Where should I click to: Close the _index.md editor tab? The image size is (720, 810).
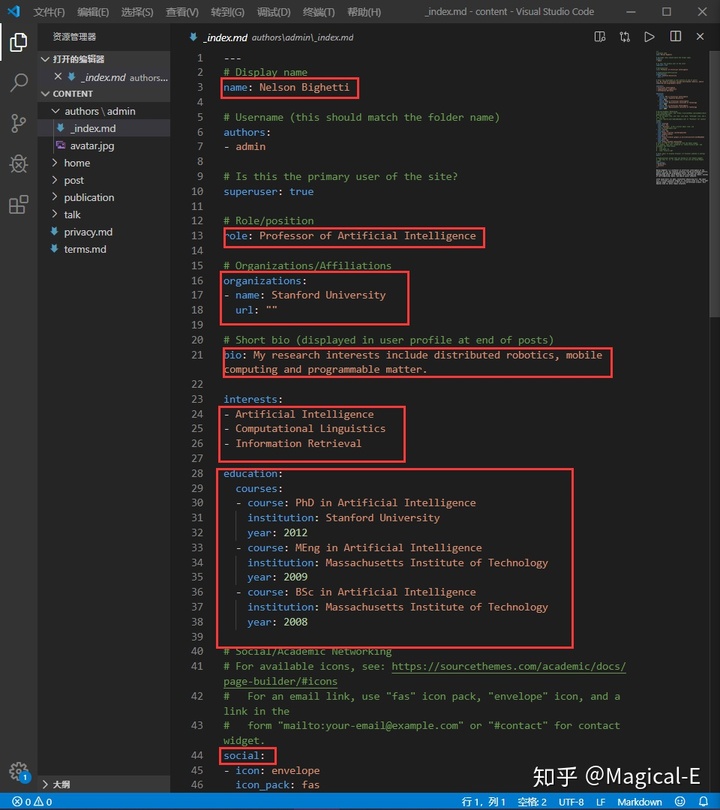700,37
